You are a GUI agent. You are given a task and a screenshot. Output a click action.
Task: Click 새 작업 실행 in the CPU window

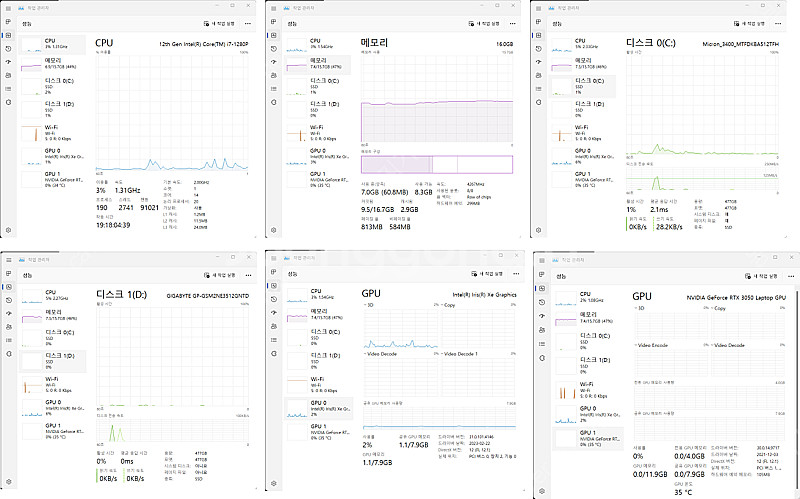[x=220, y=22]
